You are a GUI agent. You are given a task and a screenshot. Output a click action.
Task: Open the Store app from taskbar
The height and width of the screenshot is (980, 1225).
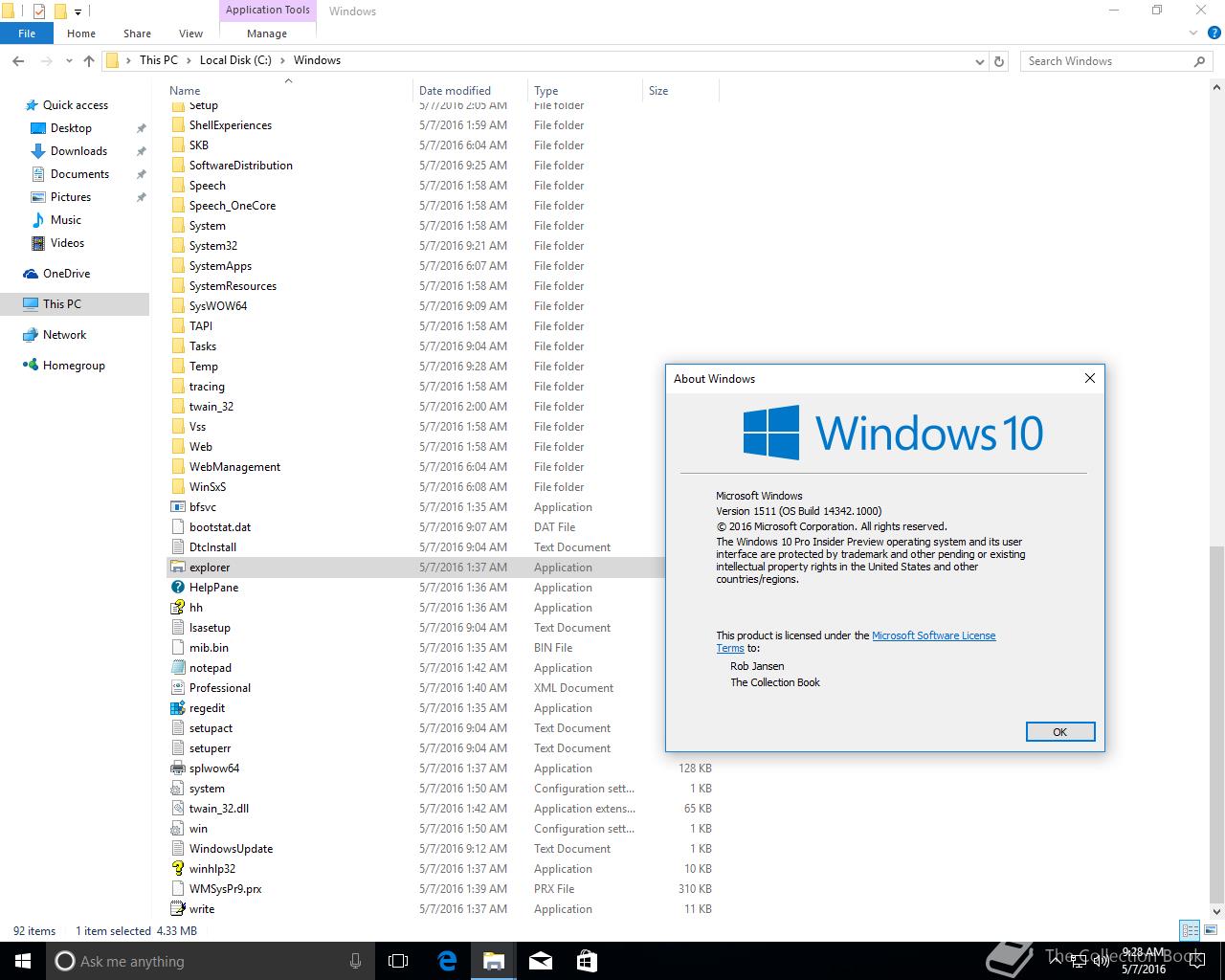[x=587, y=961]
